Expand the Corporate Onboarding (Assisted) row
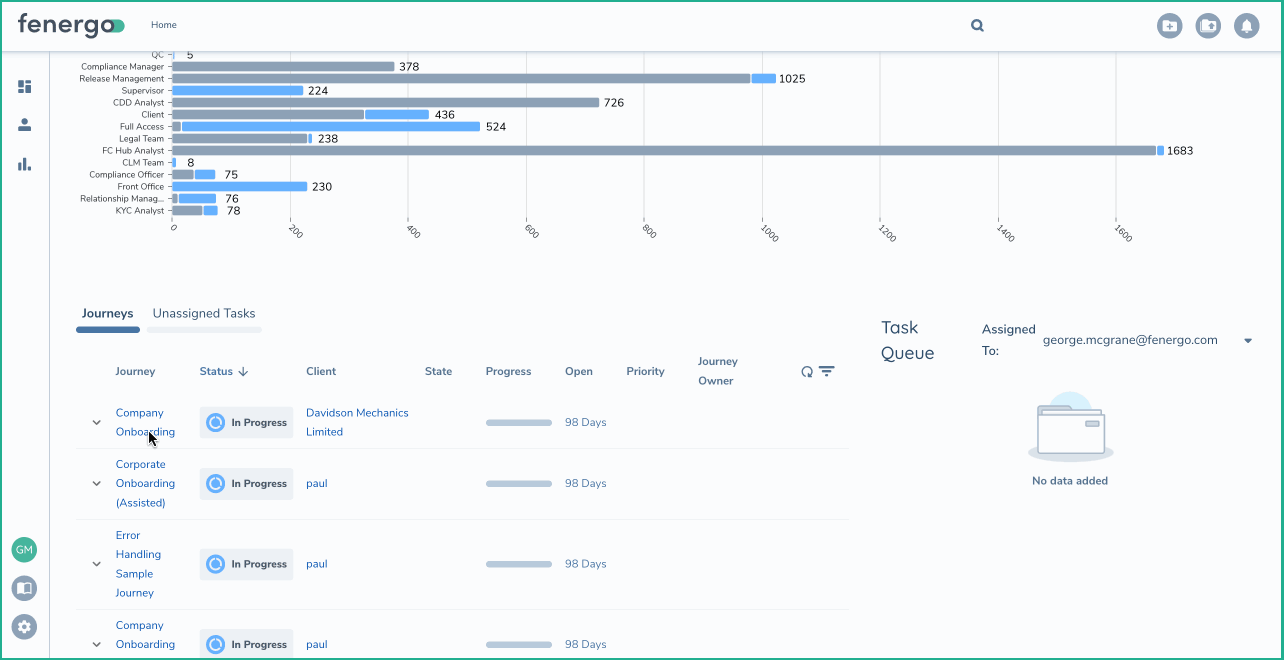The width and height of the screenshot is (1284, 660). coord(97,484)
